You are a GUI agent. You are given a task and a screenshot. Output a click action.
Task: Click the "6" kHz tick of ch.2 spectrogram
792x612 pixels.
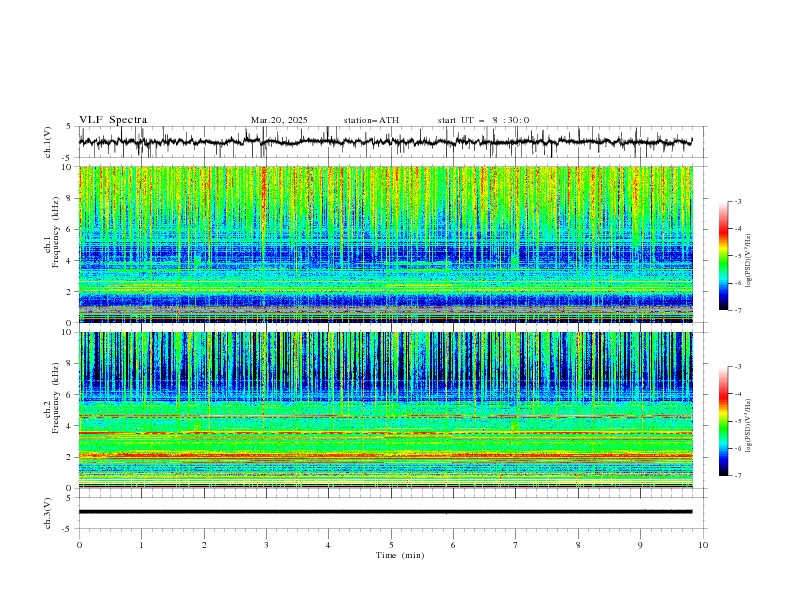click(70, 395)
